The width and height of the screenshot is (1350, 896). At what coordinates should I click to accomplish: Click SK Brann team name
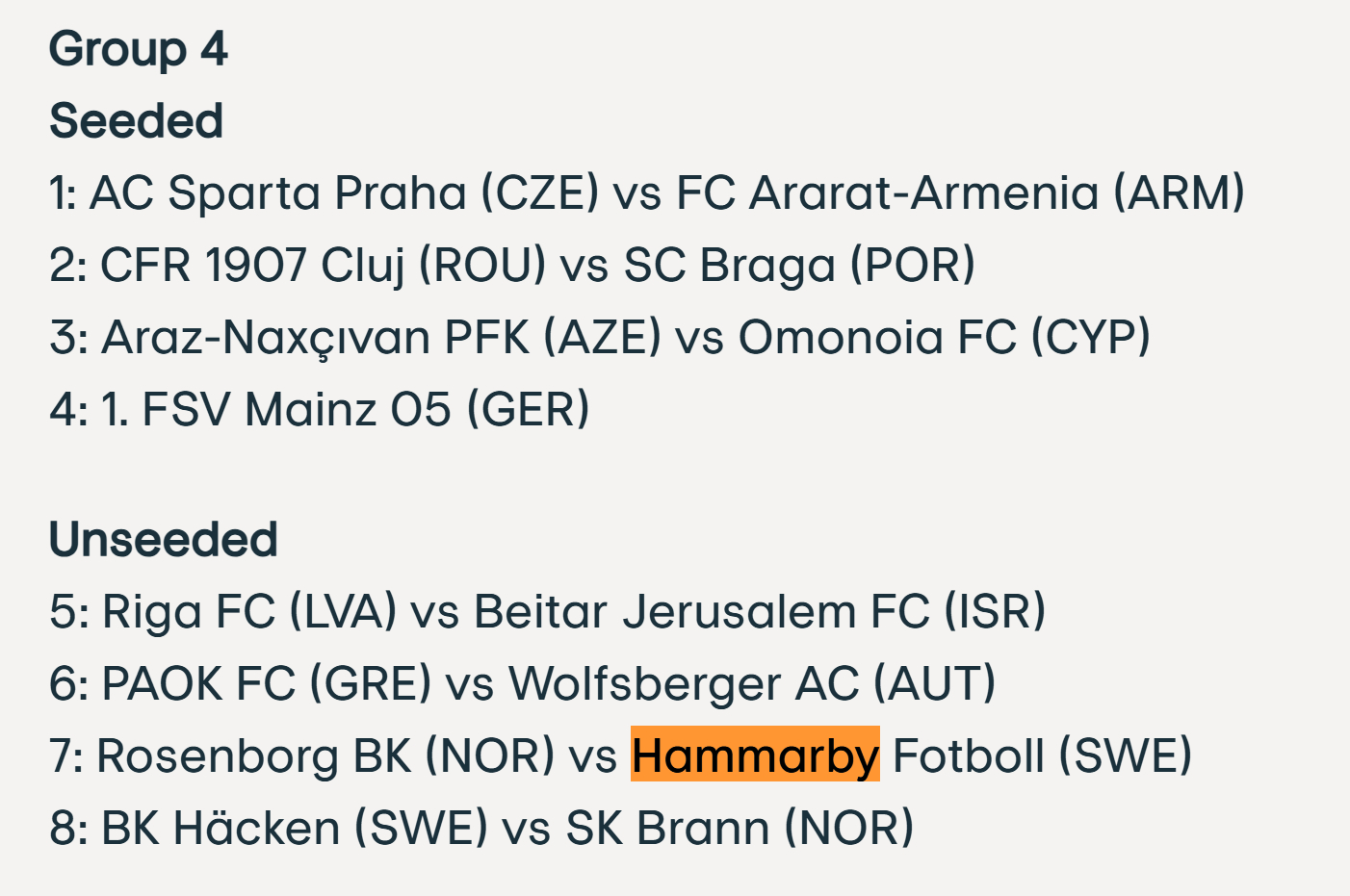[667, 828]
